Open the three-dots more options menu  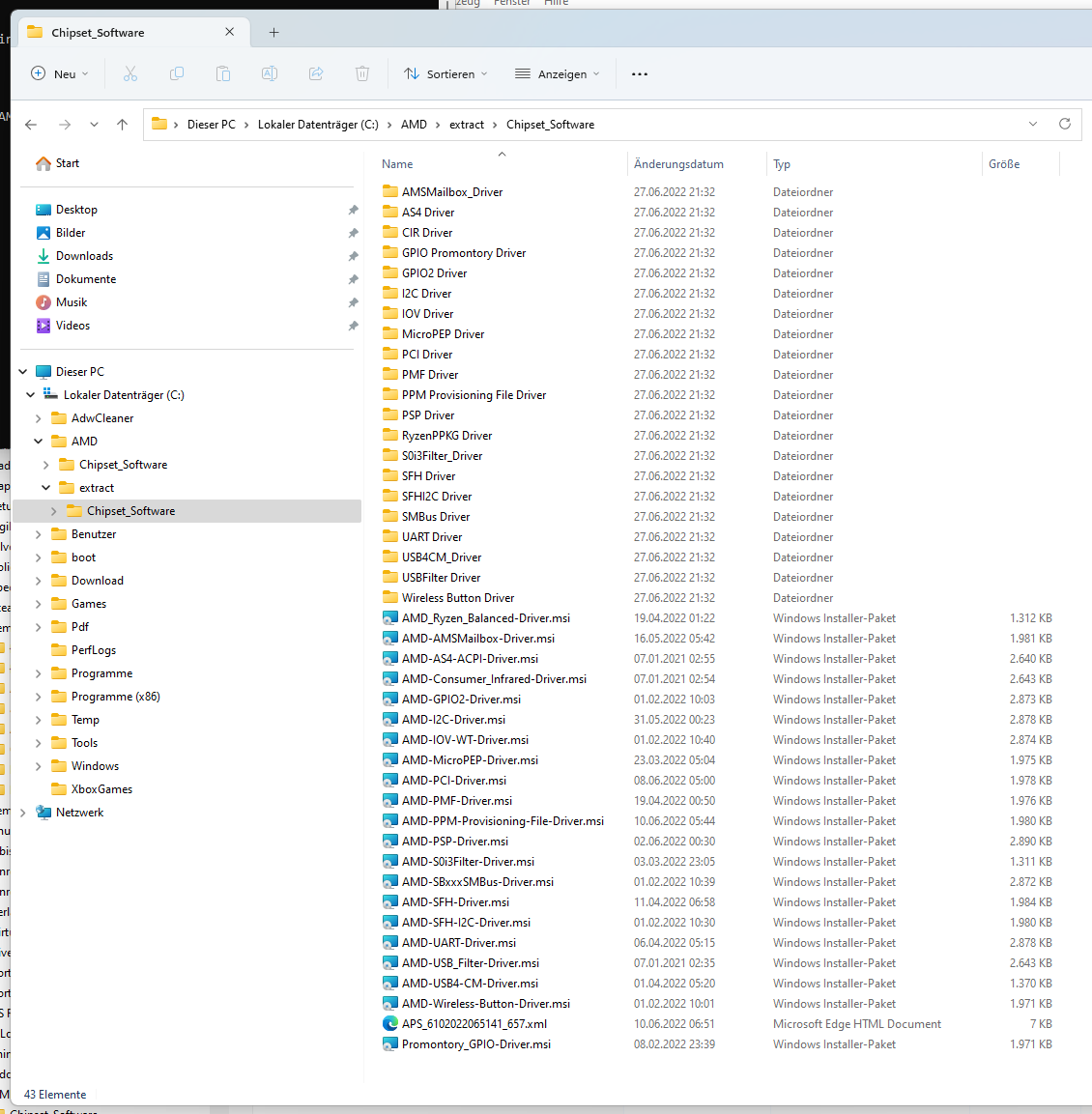(x=640, y=73)
